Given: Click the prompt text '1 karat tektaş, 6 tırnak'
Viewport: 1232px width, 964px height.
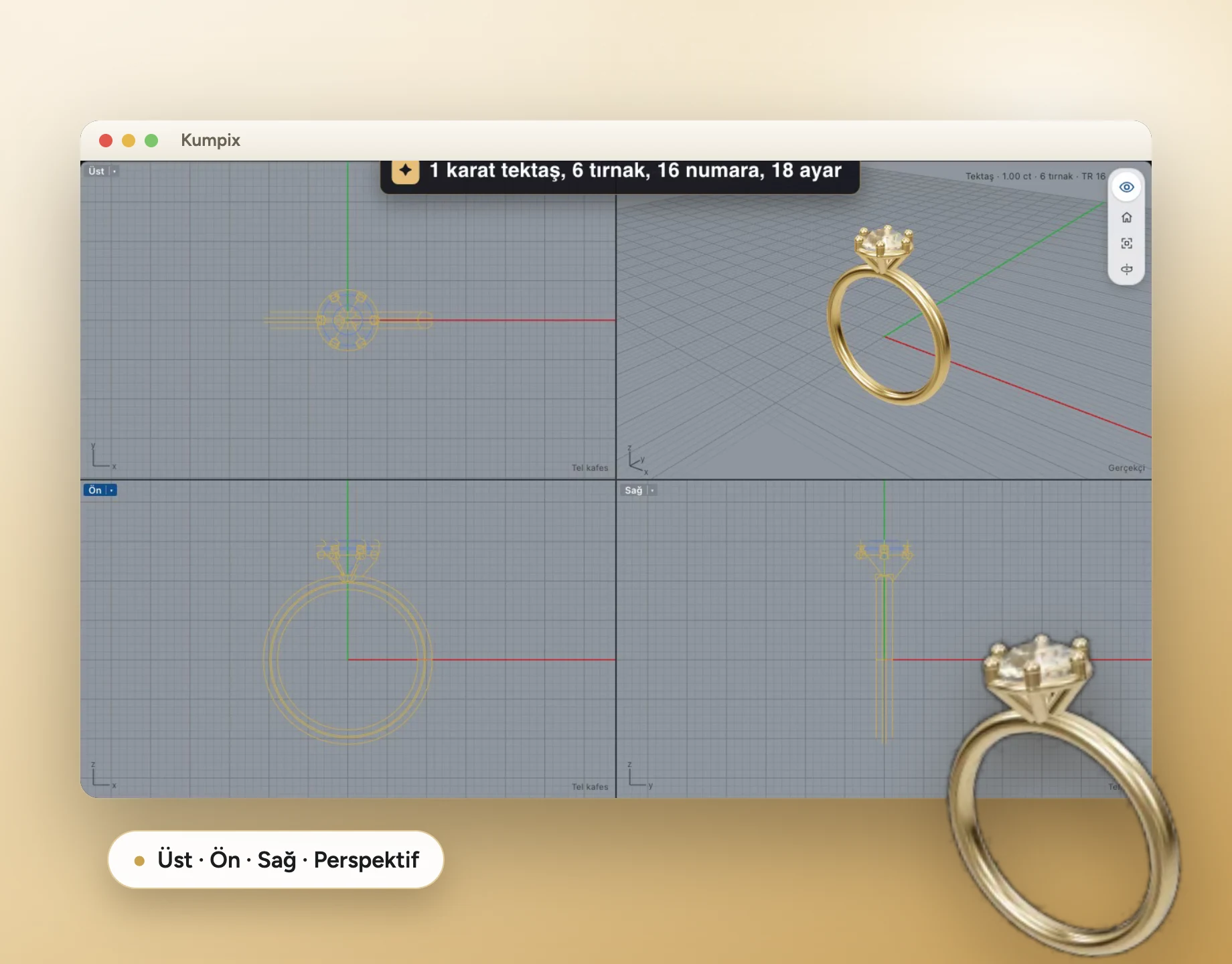Looking at the screenshot, I should tap(540, 171).
